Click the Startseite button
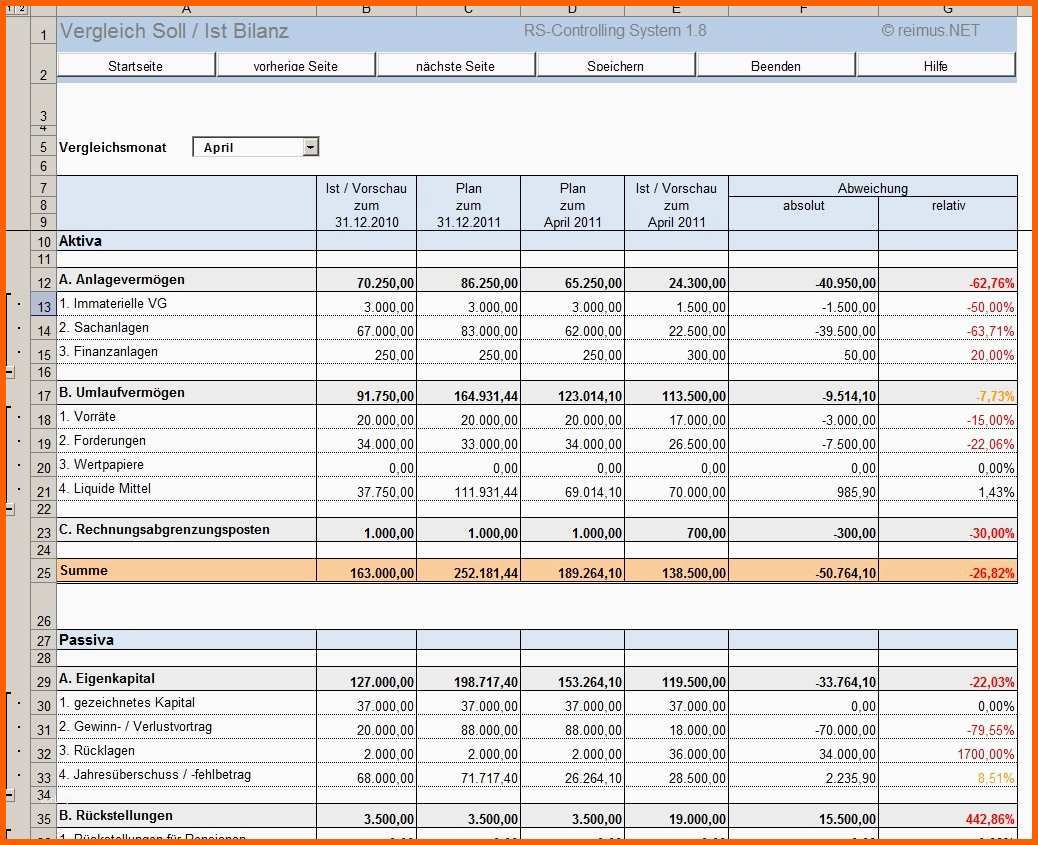This screenshot has width=1038, height=845. click(136, 66)
